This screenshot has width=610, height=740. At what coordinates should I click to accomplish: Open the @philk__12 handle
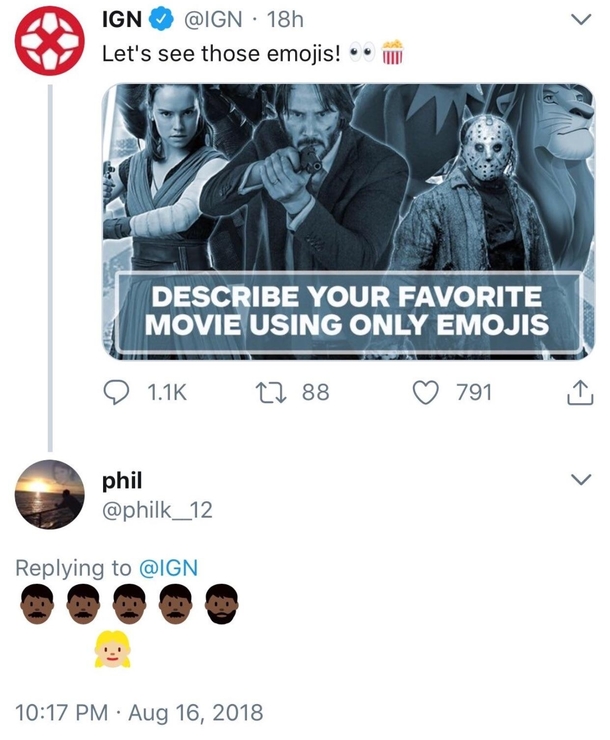[x=157, y=510]
